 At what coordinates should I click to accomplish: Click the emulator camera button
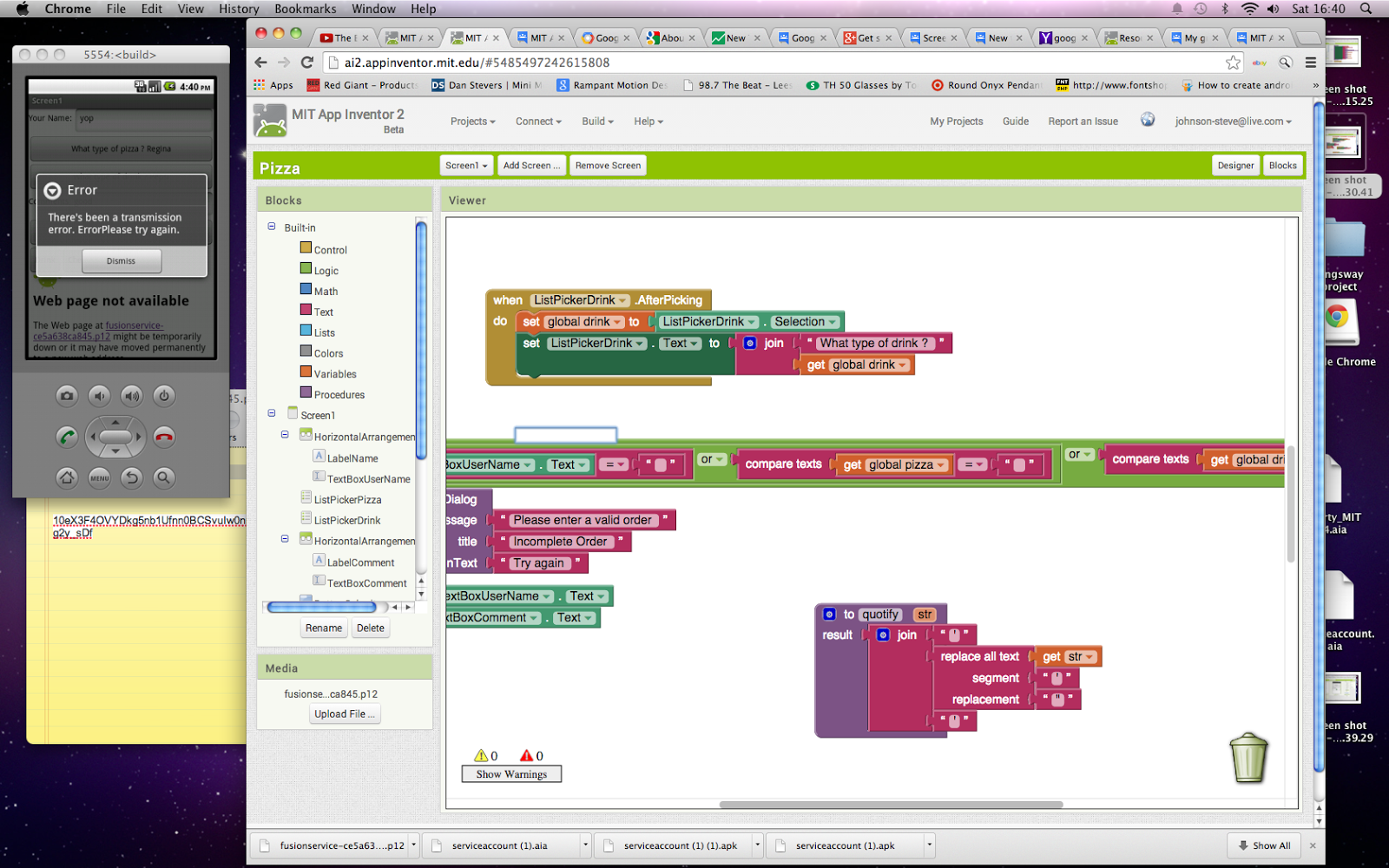tap(67, 396)
